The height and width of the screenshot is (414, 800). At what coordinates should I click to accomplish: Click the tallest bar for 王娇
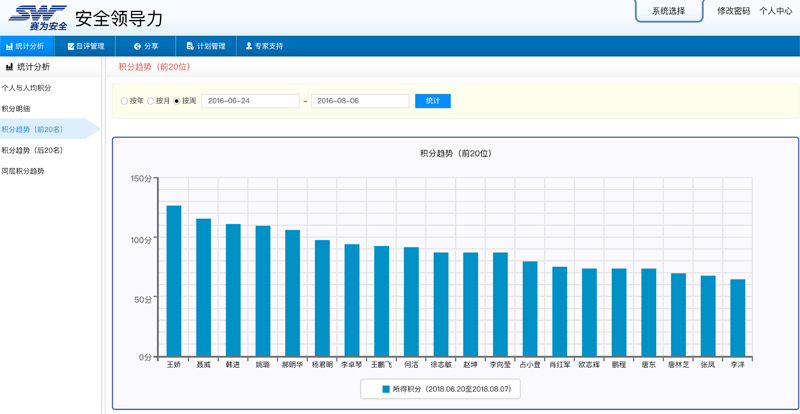click(x=174, y=280)
